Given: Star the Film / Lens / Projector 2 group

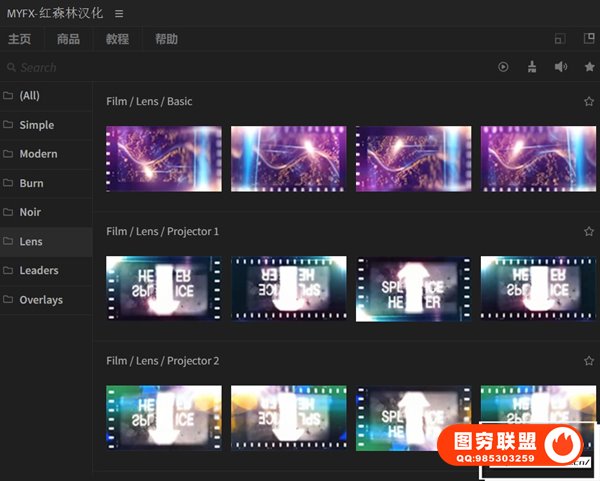Looking at the screenshot, I should pos(589,361).
